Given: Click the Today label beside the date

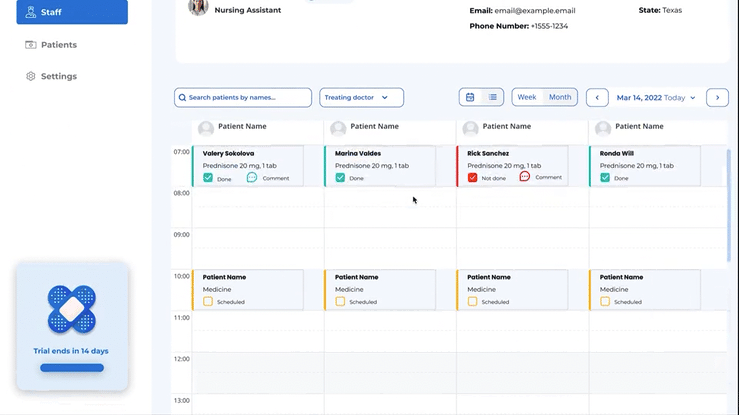Looking at the screenshot, I should (x=674, y=98).
